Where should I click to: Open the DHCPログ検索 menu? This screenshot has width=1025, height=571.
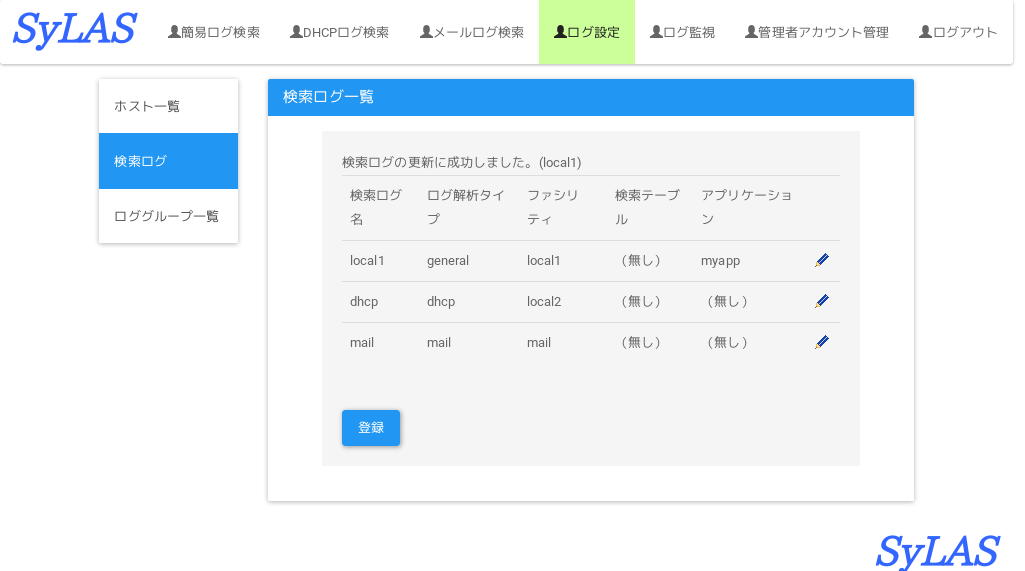tap(339, 32)
